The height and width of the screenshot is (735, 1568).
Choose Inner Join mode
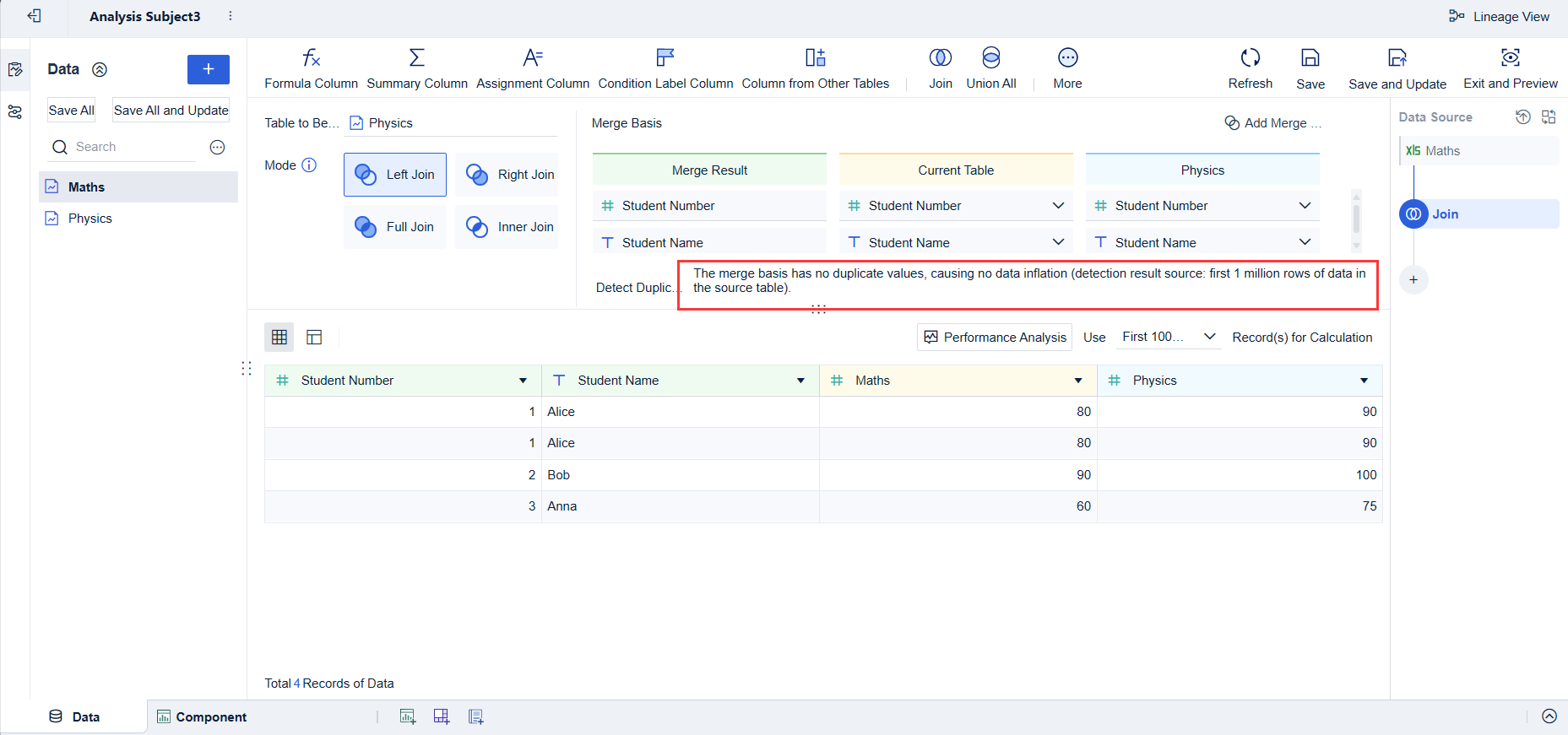pyautogui.click(x=507, y=227)
